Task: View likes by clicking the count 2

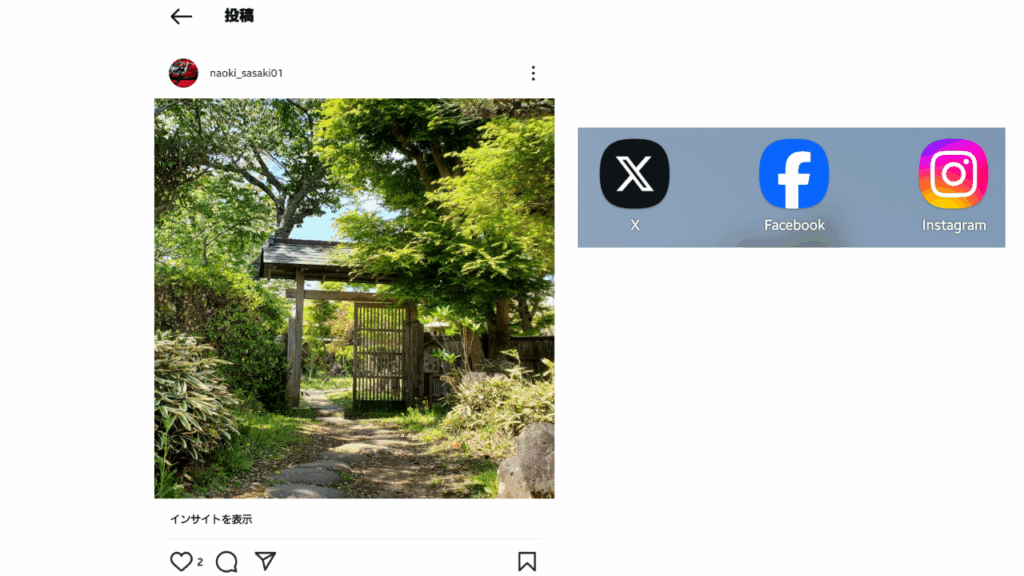Action: pyautogui.click(x=200, y=562)
